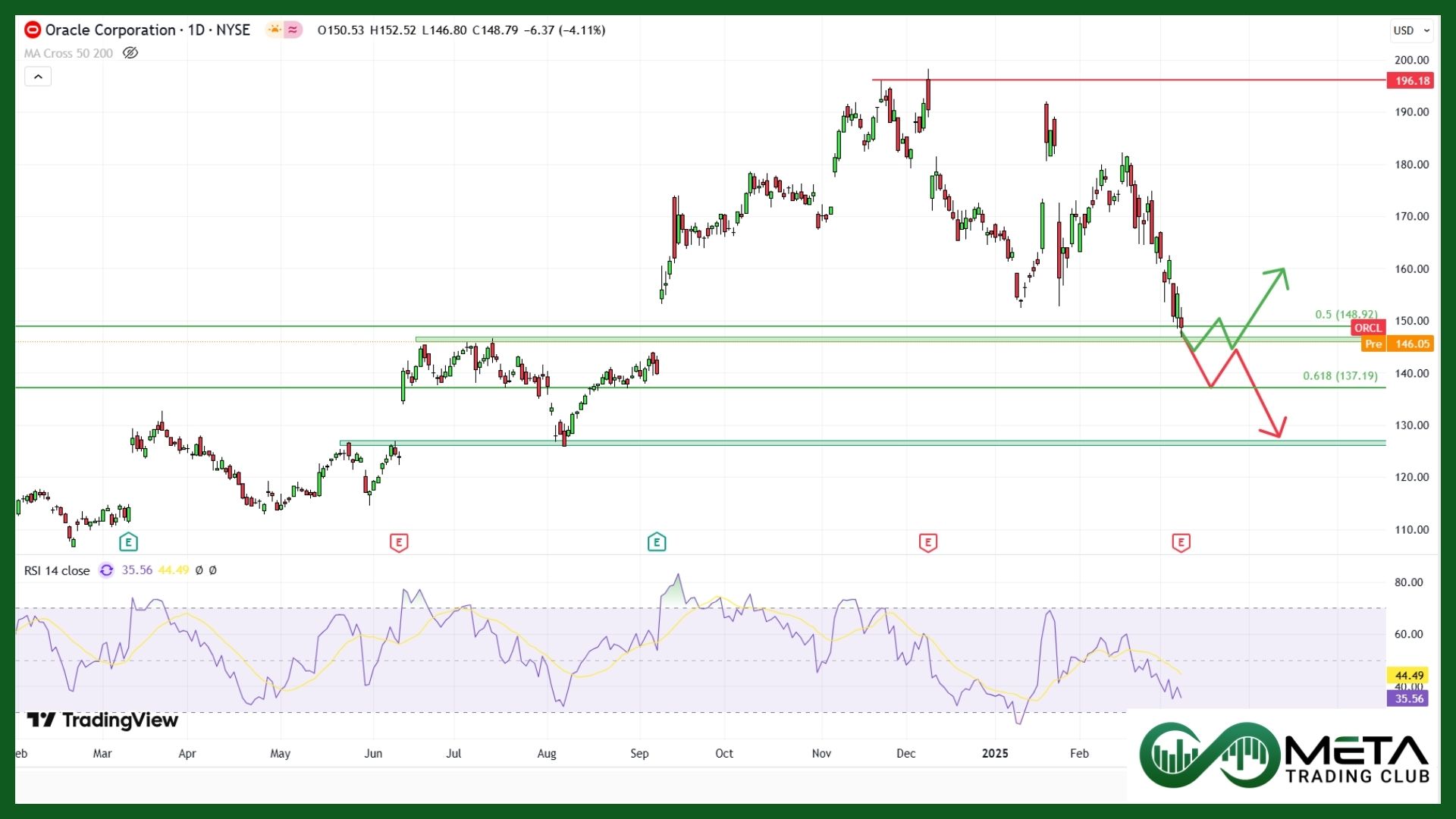Click the orange Pre 146.05 price label
This screenshot has height=819, width=1456.
click(1397, 344)
